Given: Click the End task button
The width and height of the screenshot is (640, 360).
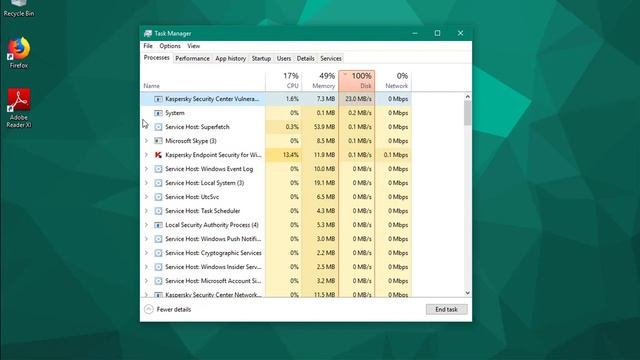Looking at the screenshot, I should click(446, 309).
